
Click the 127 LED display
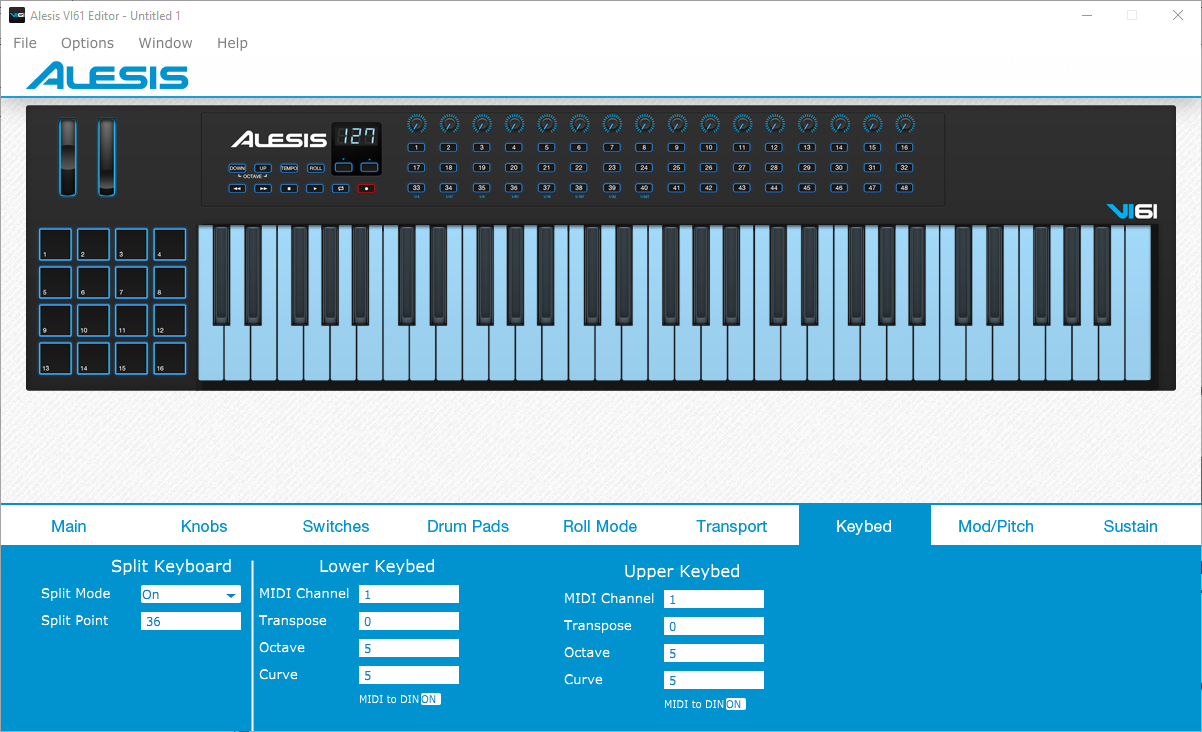coord(356,137)
